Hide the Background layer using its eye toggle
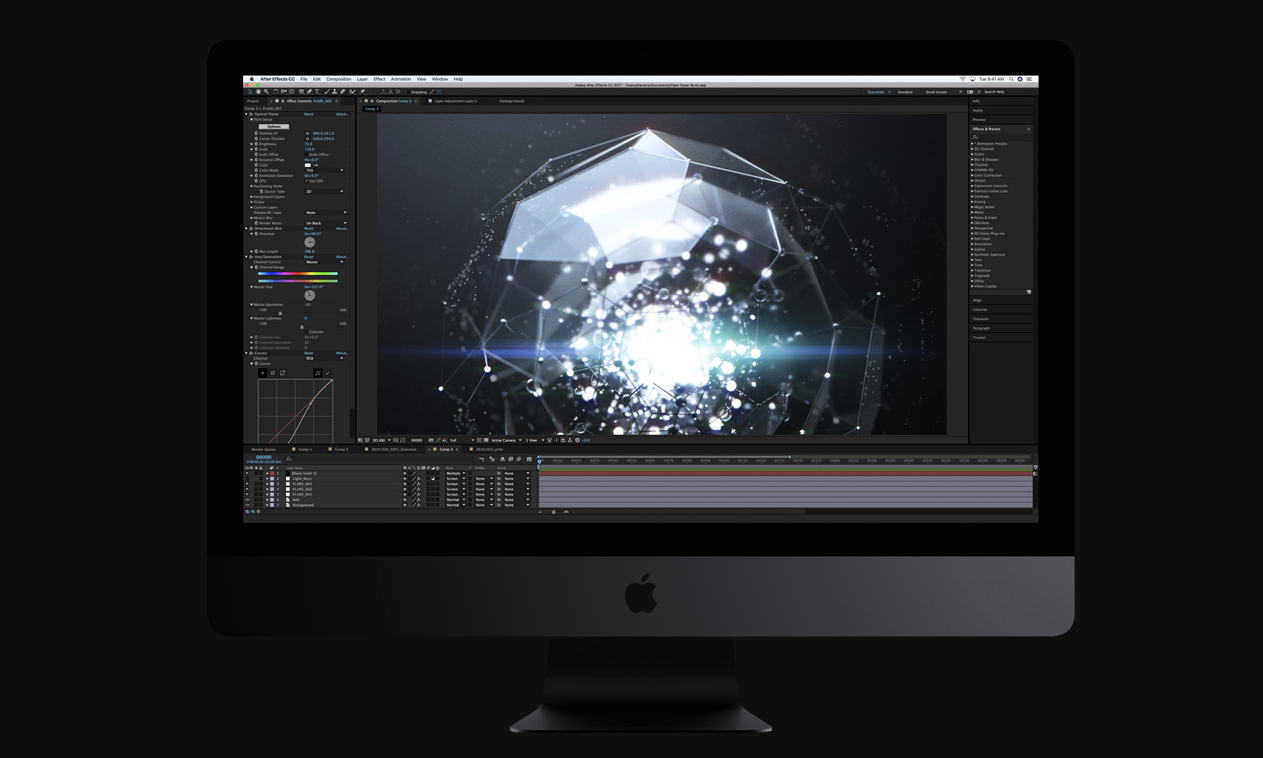1263x758 pixels. pos(247,505)
